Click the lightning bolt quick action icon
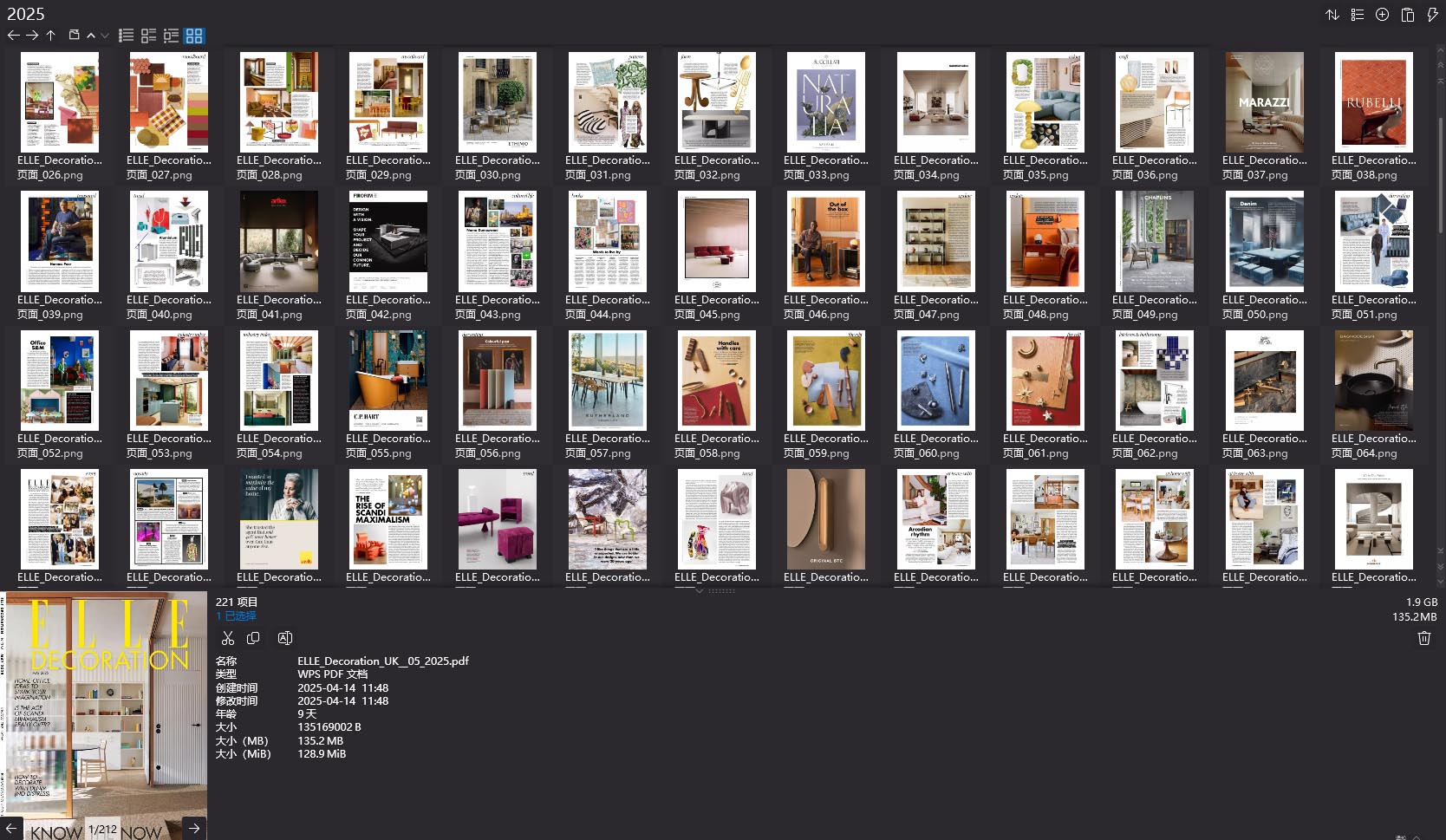 [1433, 15]
